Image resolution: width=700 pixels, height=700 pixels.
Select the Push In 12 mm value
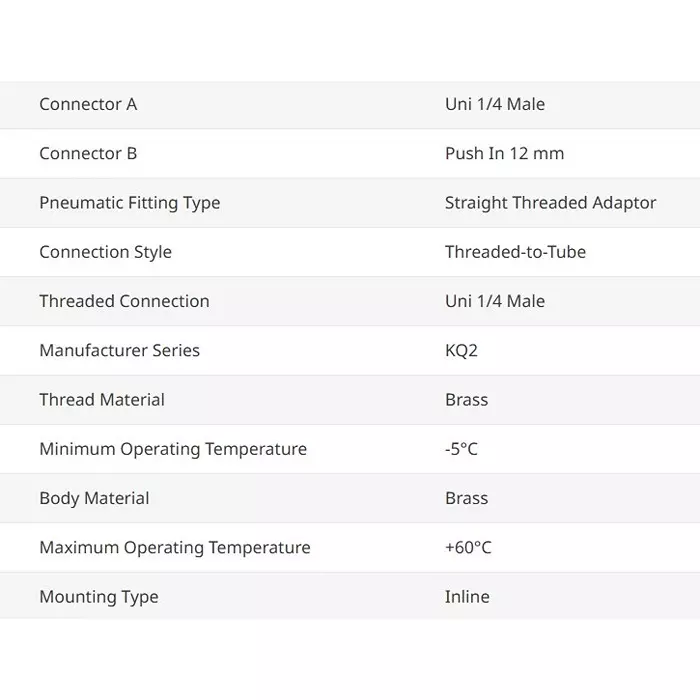coord(504,153)
